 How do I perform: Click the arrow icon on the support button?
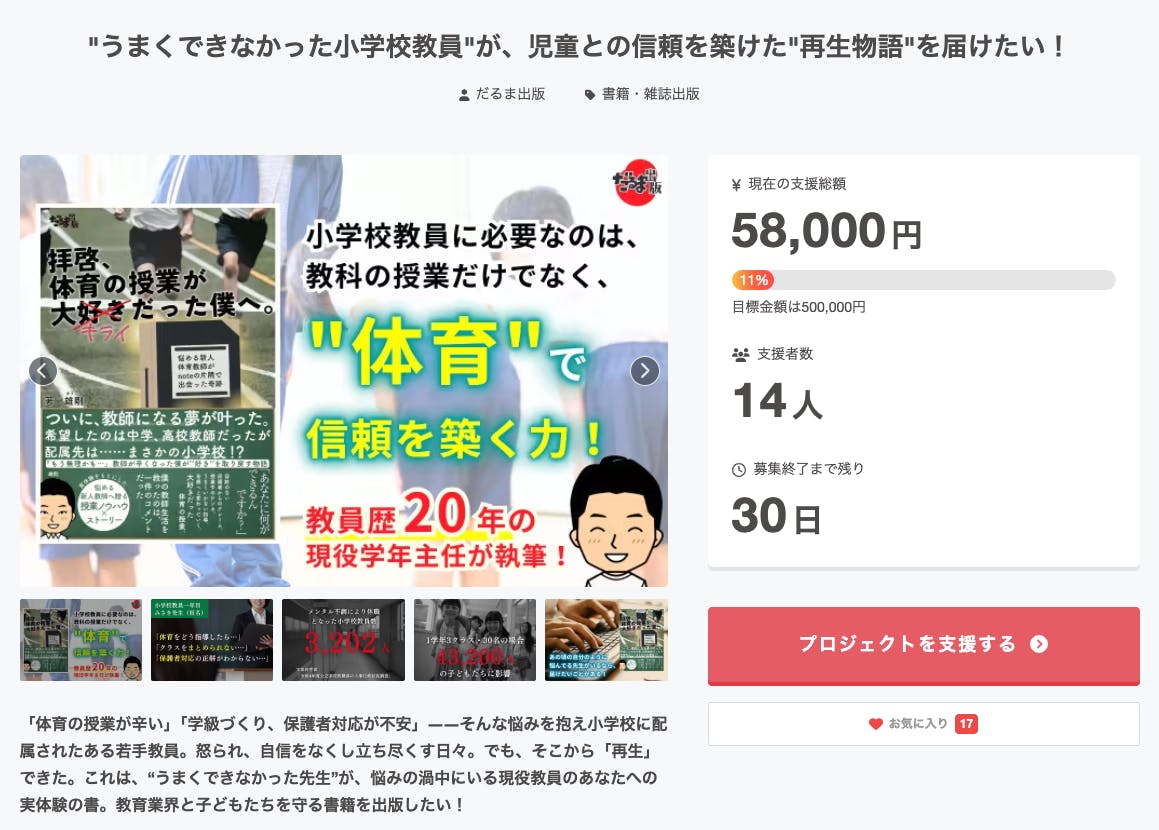tap(1039, 644)
